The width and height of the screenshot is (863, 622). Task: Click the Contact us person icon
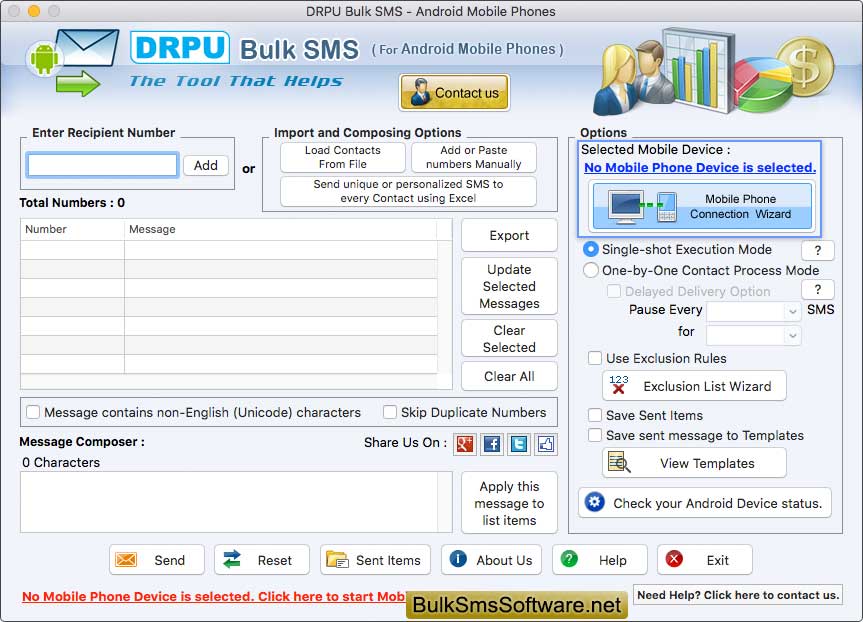coord(420,92)
